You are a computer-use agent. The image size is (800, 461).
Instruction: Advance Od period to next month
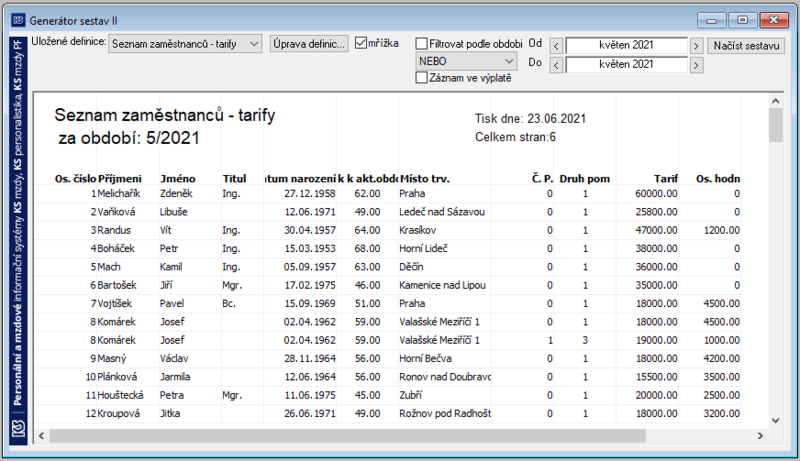696,46
